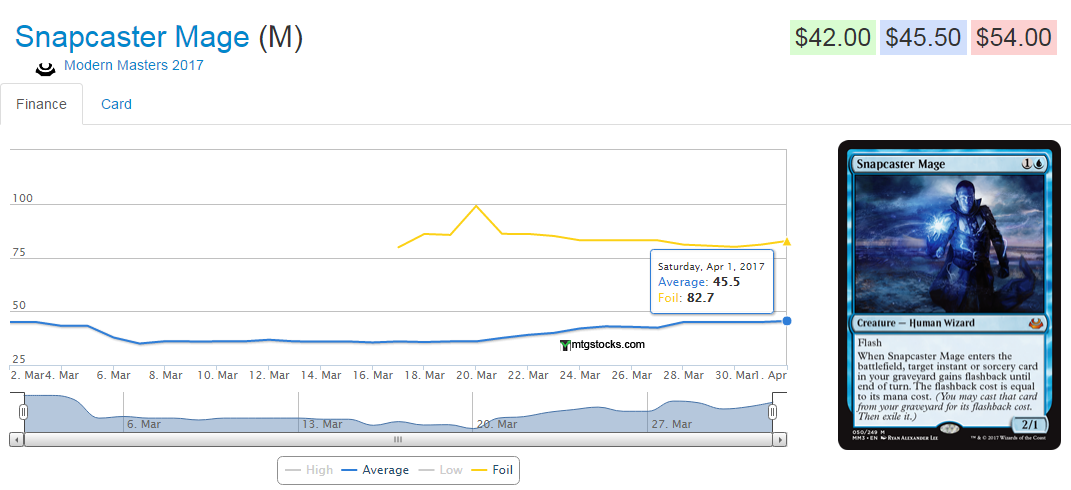1071x490 pixels.
Task: Click the 27. Mar label in the navigator
Action: tap(672, 424)
